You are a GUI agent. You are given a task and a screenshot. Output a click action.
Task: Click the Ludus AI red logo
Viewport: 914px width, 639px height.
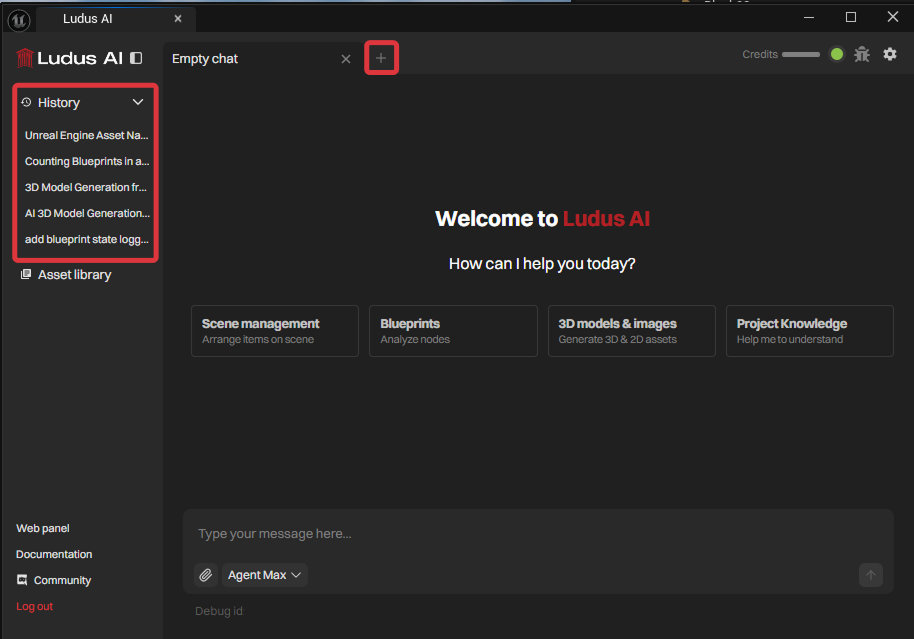pos(24,58)
